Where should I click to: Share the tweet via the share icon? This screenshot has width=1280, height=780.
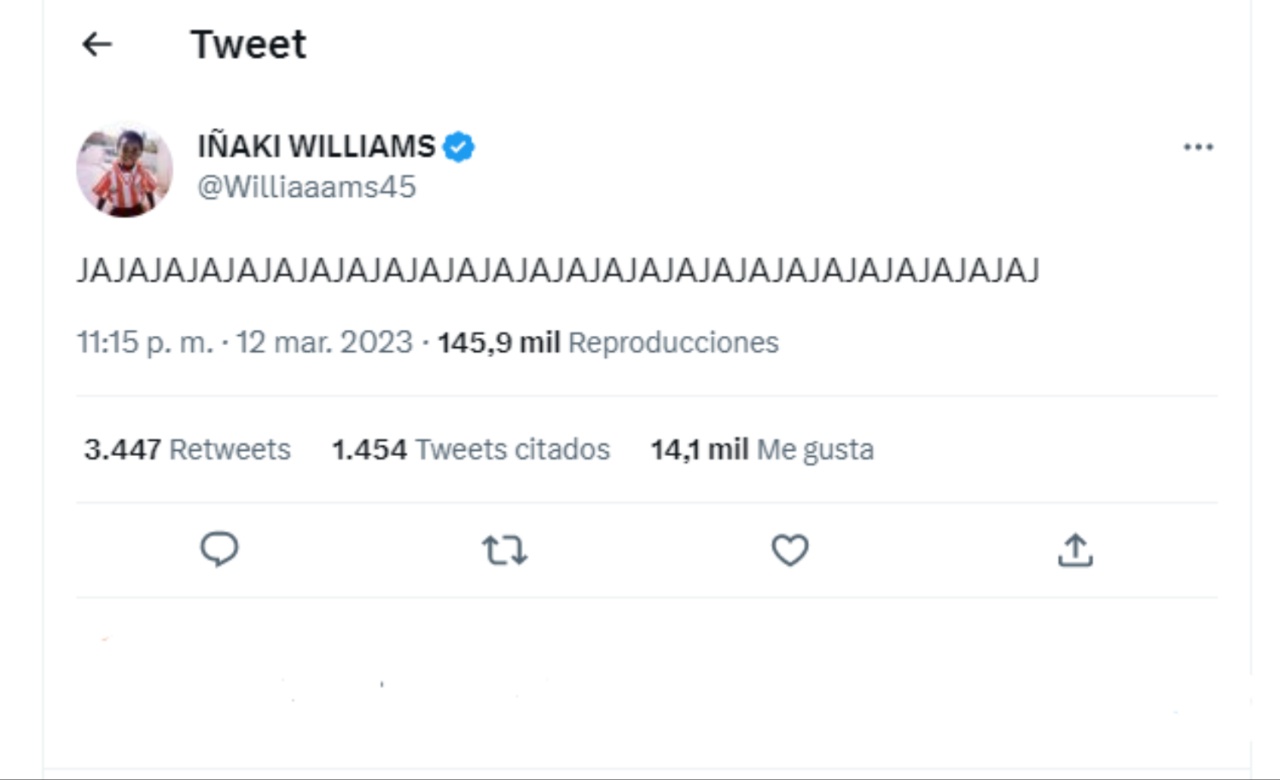1074,549
